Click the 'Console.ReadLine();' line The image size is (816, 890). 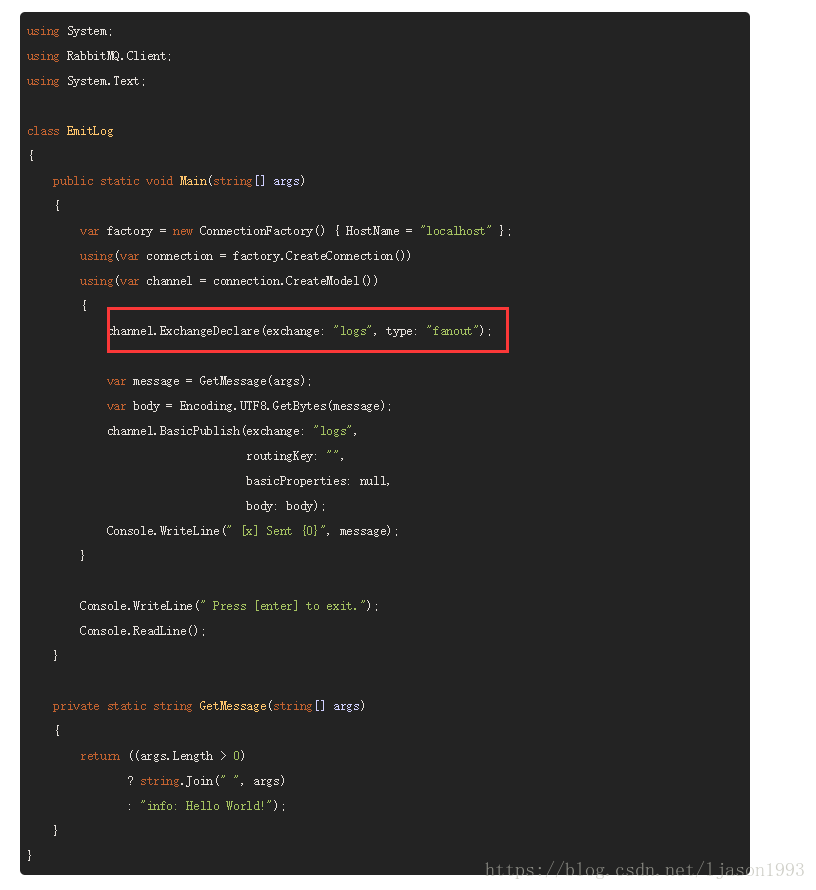pos(142,631)
